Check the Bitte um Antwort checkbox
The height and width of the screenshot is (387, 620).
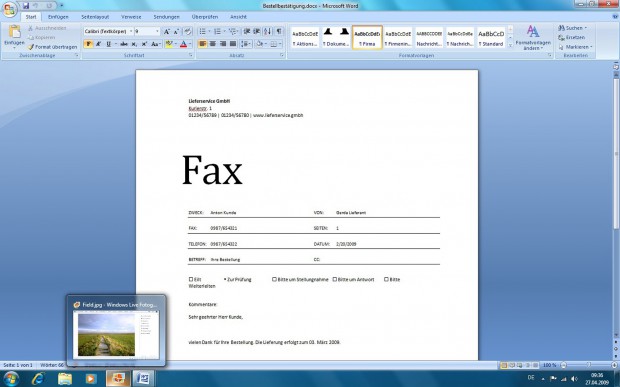[x=335, y=279]
